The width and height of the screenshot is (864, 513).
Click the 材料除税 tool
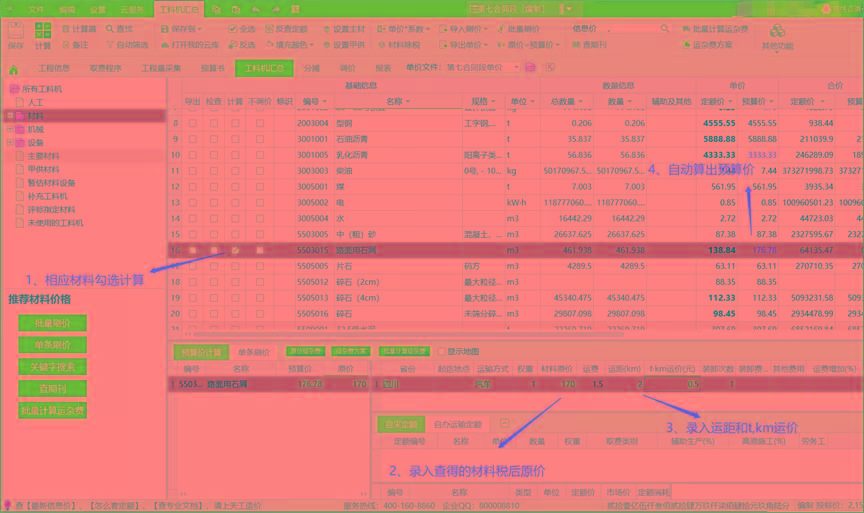point(399,45)
